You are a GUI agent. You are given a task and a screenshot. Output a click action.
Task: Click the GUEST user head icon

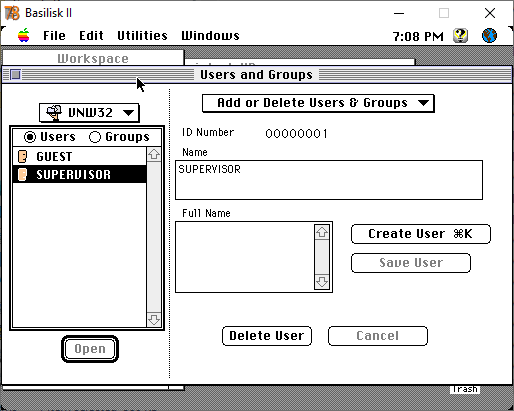(22, 156)
